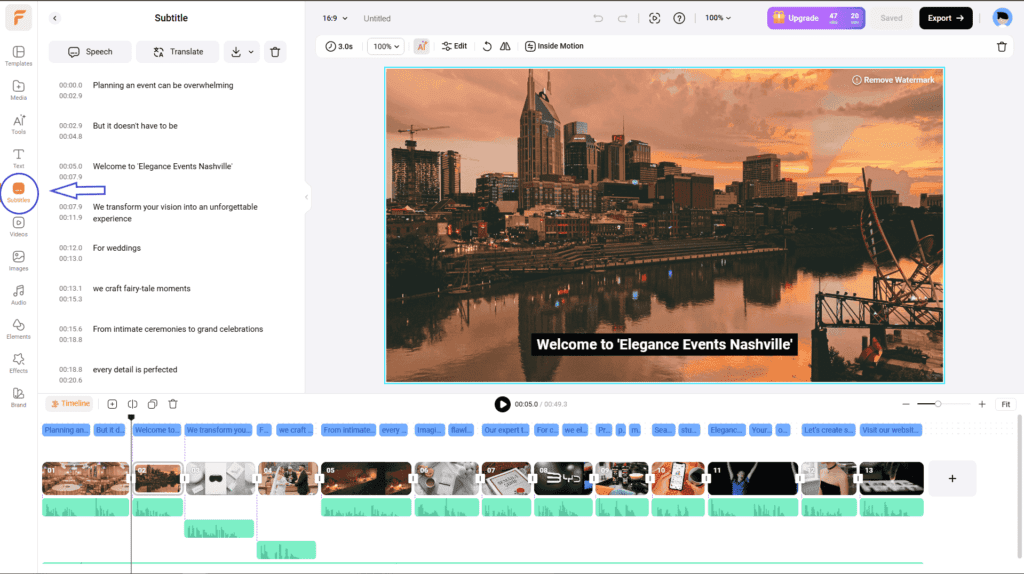Select scene 05 thumbnail in timeline
The width and height of the screenshot is (1024, 574).
coord(366,478)
